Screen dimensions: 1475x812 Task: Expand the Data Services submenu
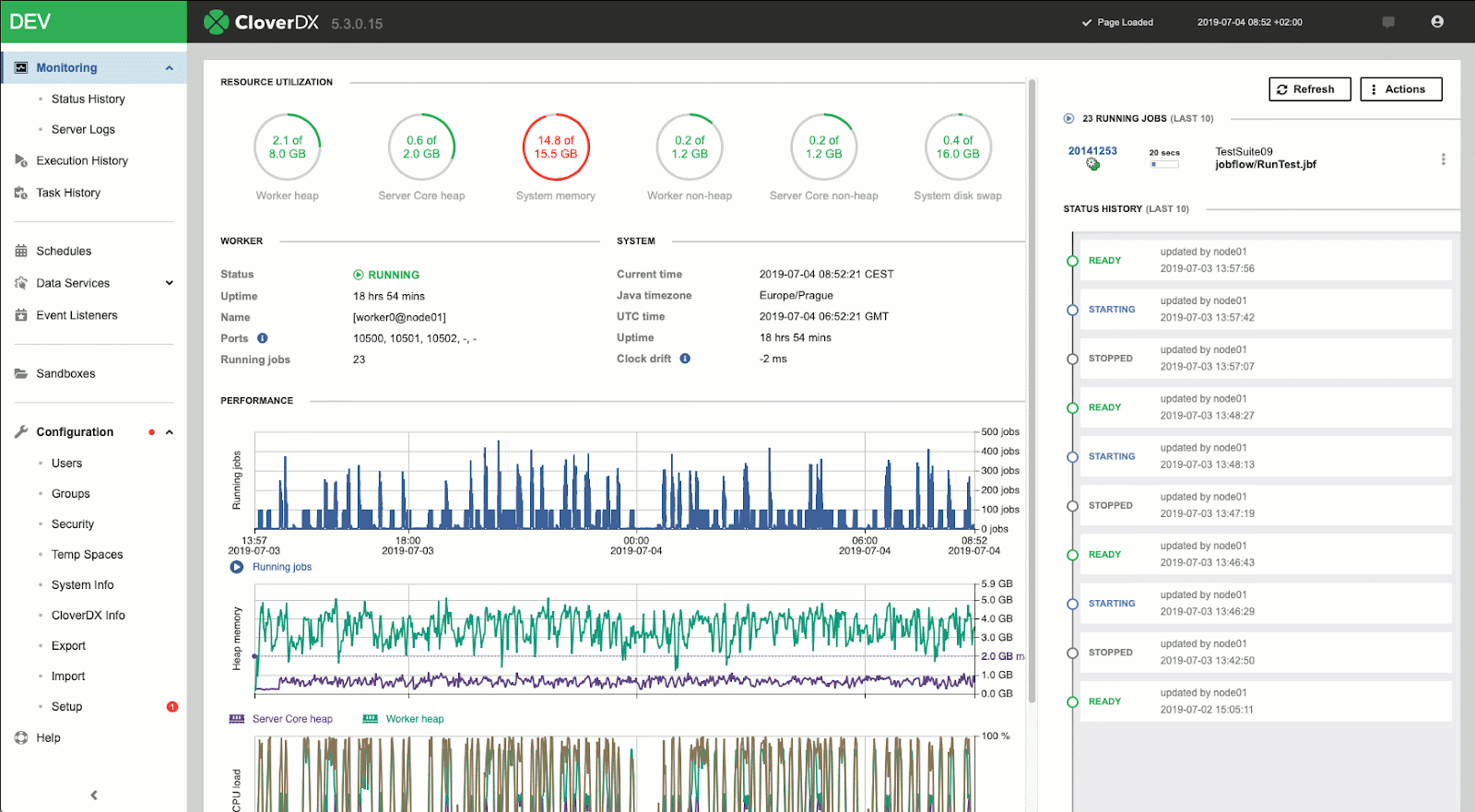click(170, 283)
